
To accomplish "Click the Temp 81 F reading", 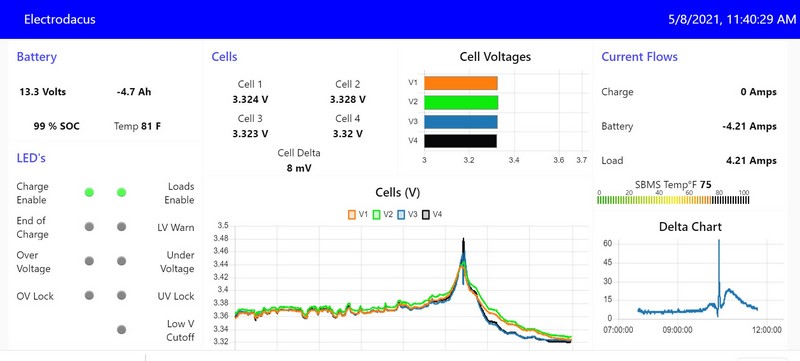I will point(137,126).
